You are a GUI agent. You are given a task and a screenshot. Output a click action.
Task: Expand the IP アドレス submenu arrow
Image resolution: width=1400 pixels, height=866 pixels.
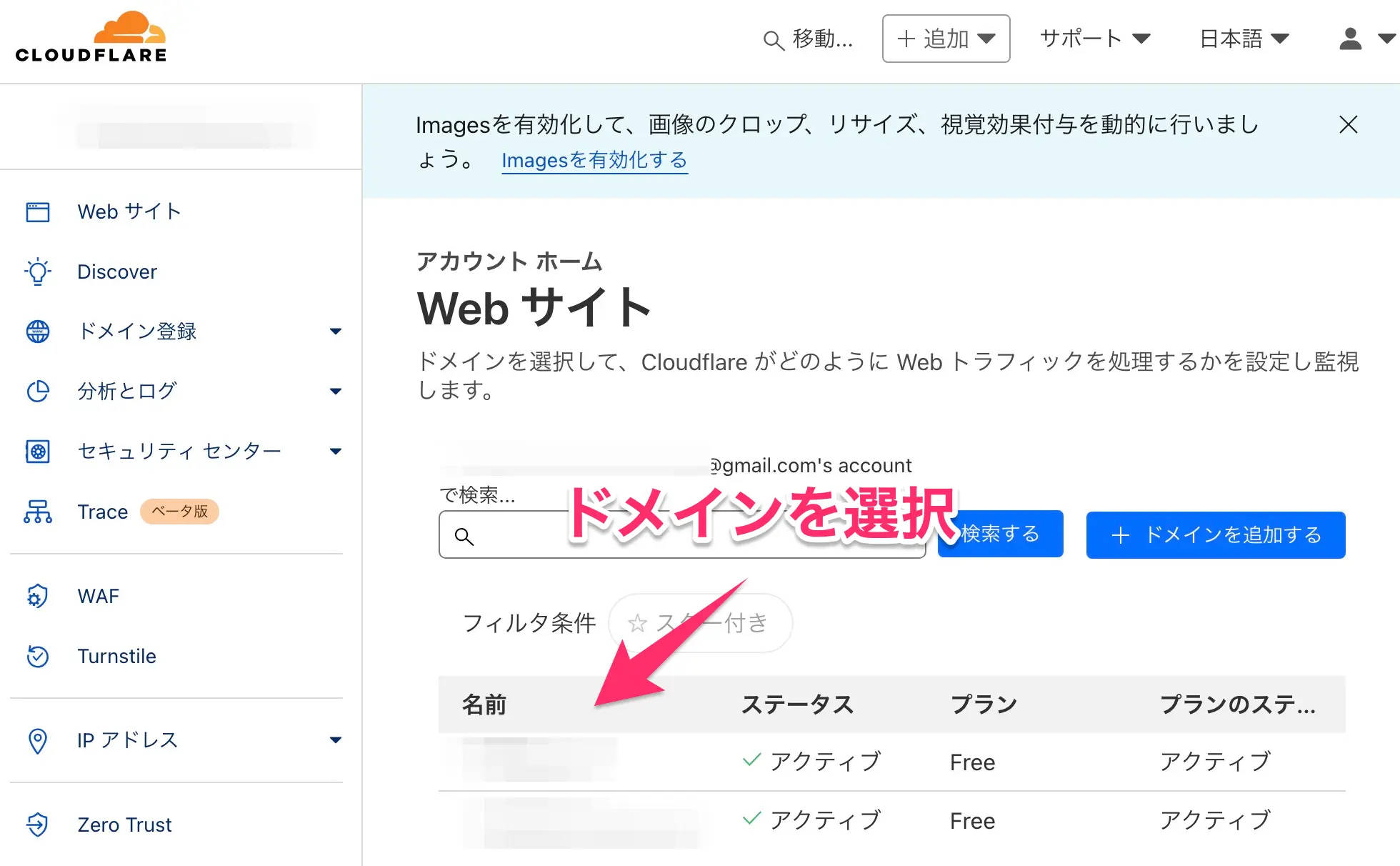point(336,740)
